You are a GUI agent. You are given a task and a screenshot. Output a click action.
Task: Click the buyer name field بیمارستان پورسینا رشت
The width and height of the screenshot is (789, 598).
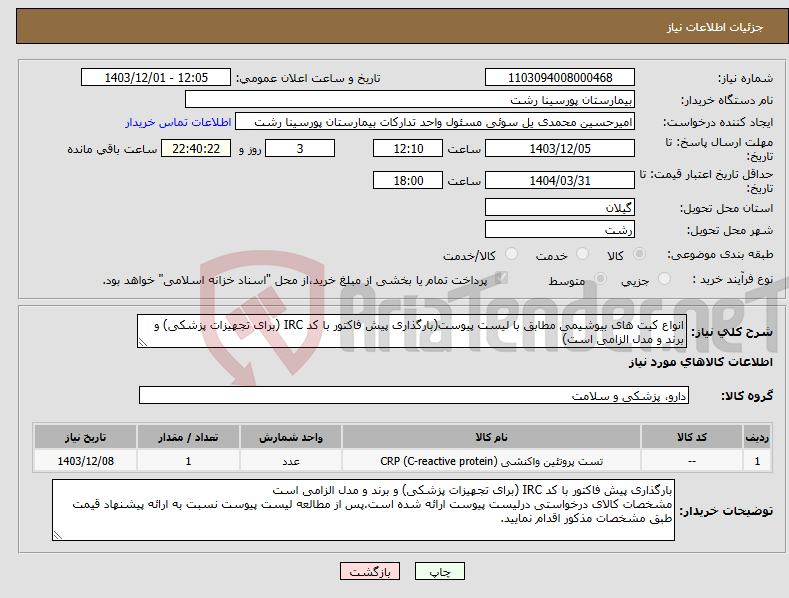[x=410, y=99]
